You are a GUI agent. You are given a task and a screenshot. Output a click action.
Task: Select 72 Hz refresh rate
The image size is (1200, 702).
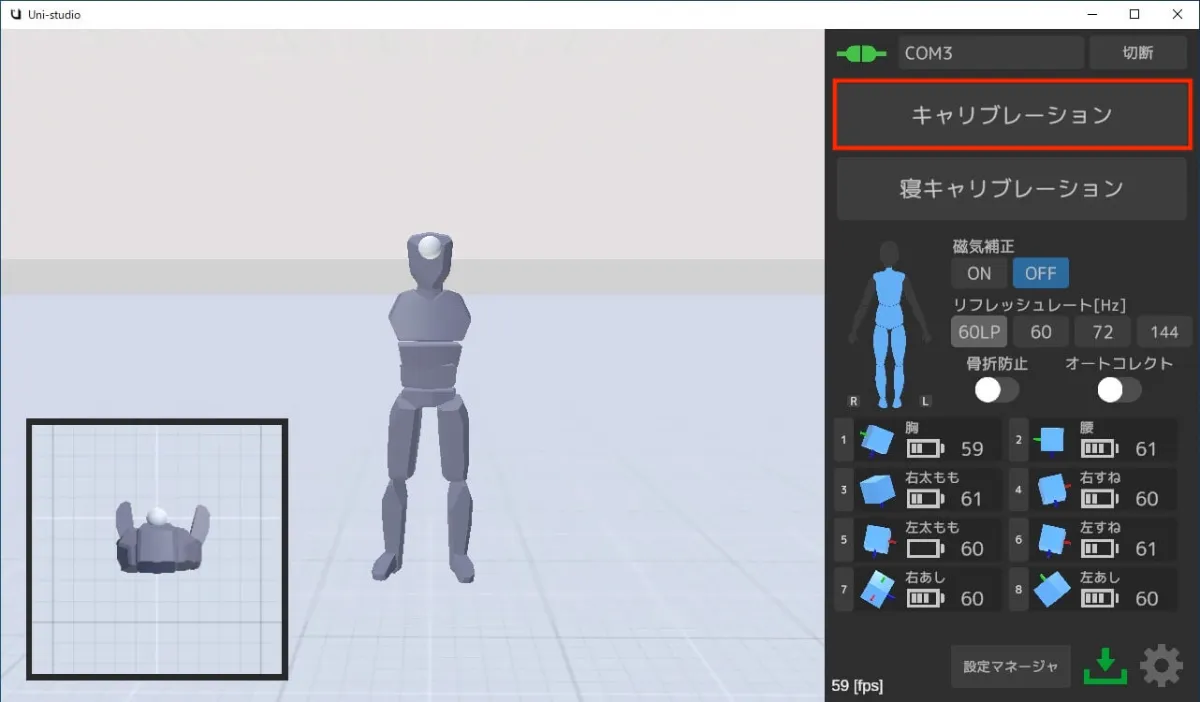(1102, 331)
